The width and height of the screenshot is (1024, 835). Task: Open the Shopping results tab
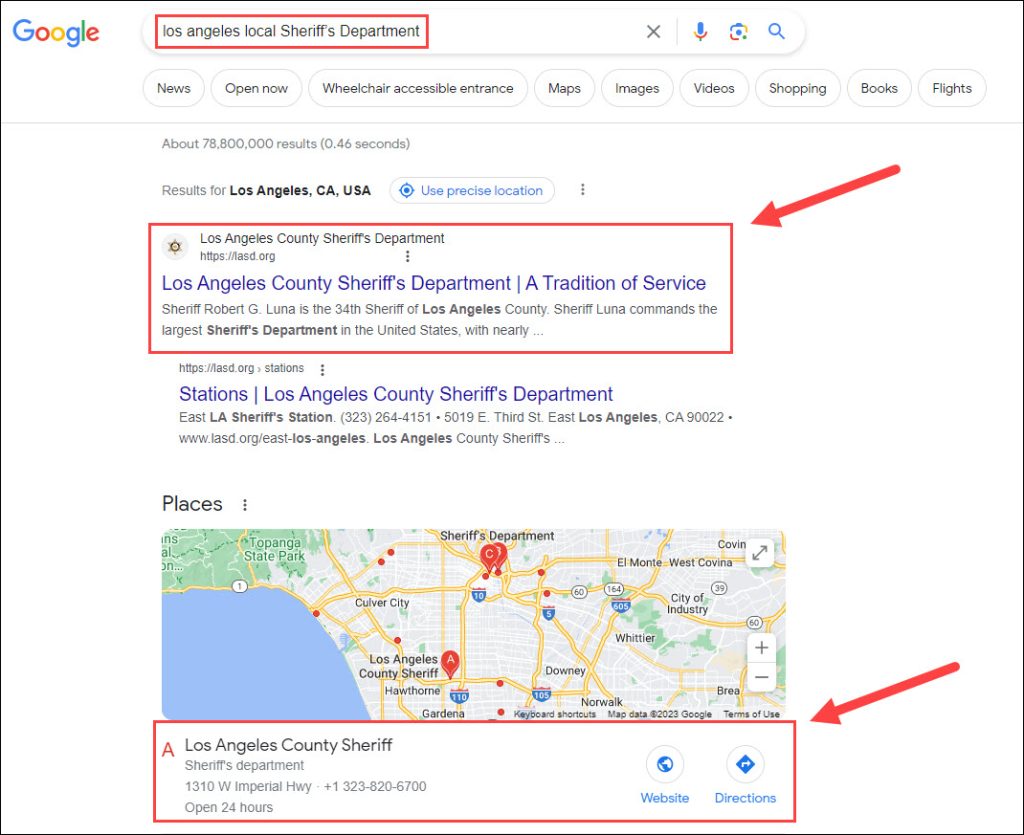[797, 88]
